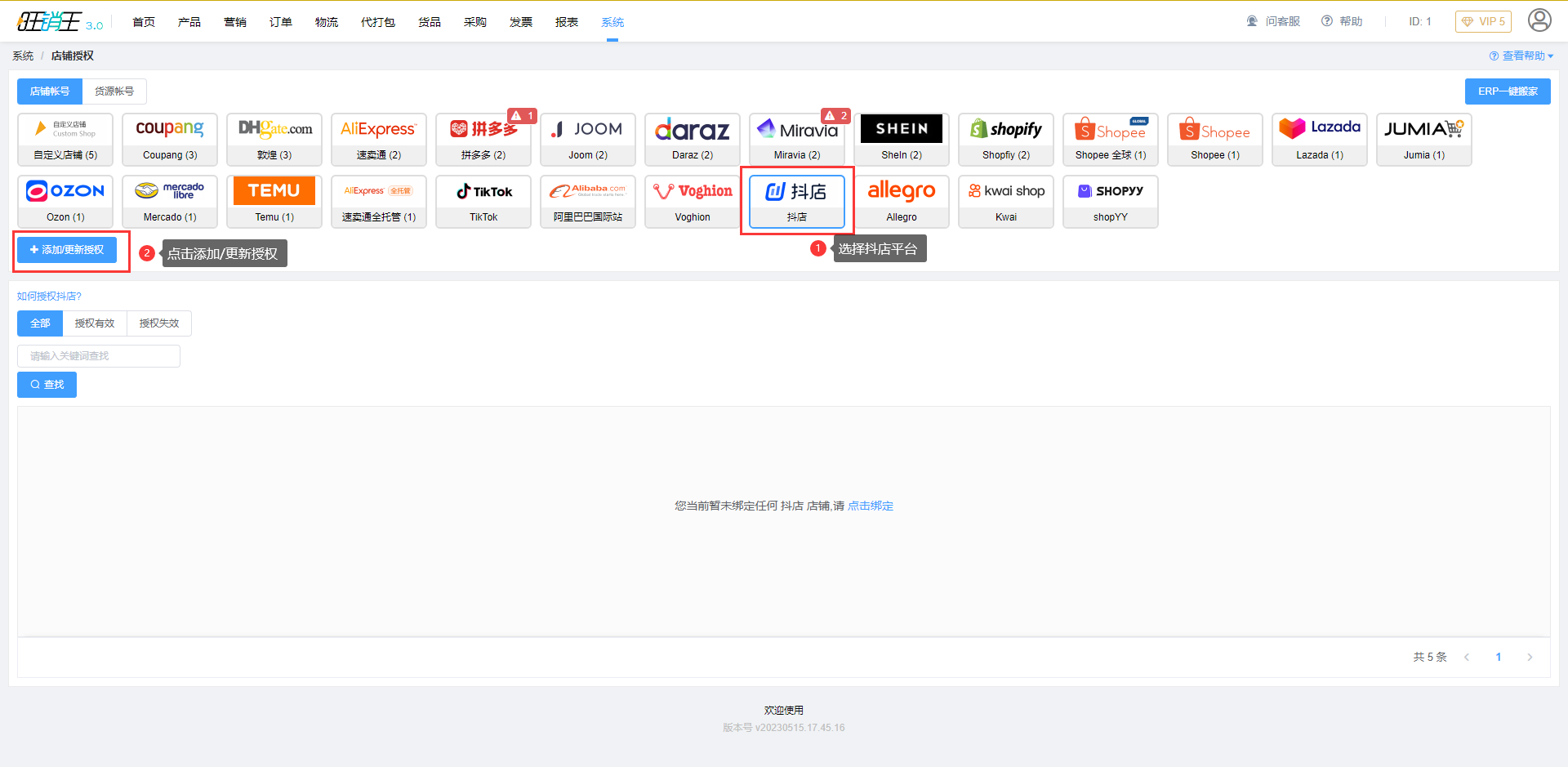
Task: Choose the Allegro platform
Action: pos(902,202)
